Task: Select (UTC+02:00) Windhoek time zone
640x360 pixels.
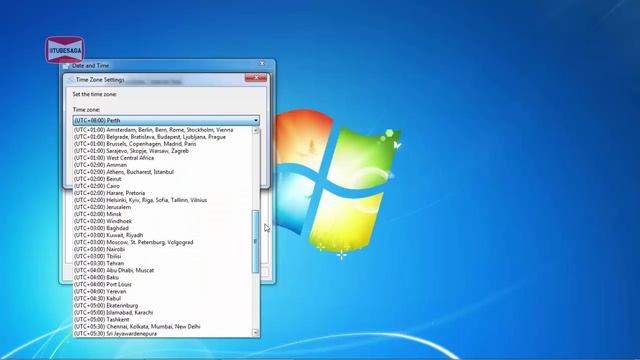Action: pyautogui.click(x=163, y=221)
